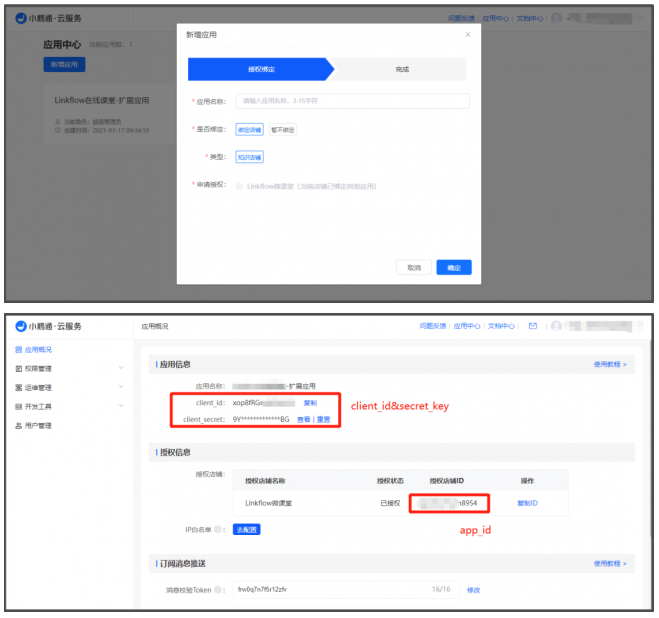Click the 应用概况 sidebar icon
Screen dimensions: 659x618
click(18, 349)
